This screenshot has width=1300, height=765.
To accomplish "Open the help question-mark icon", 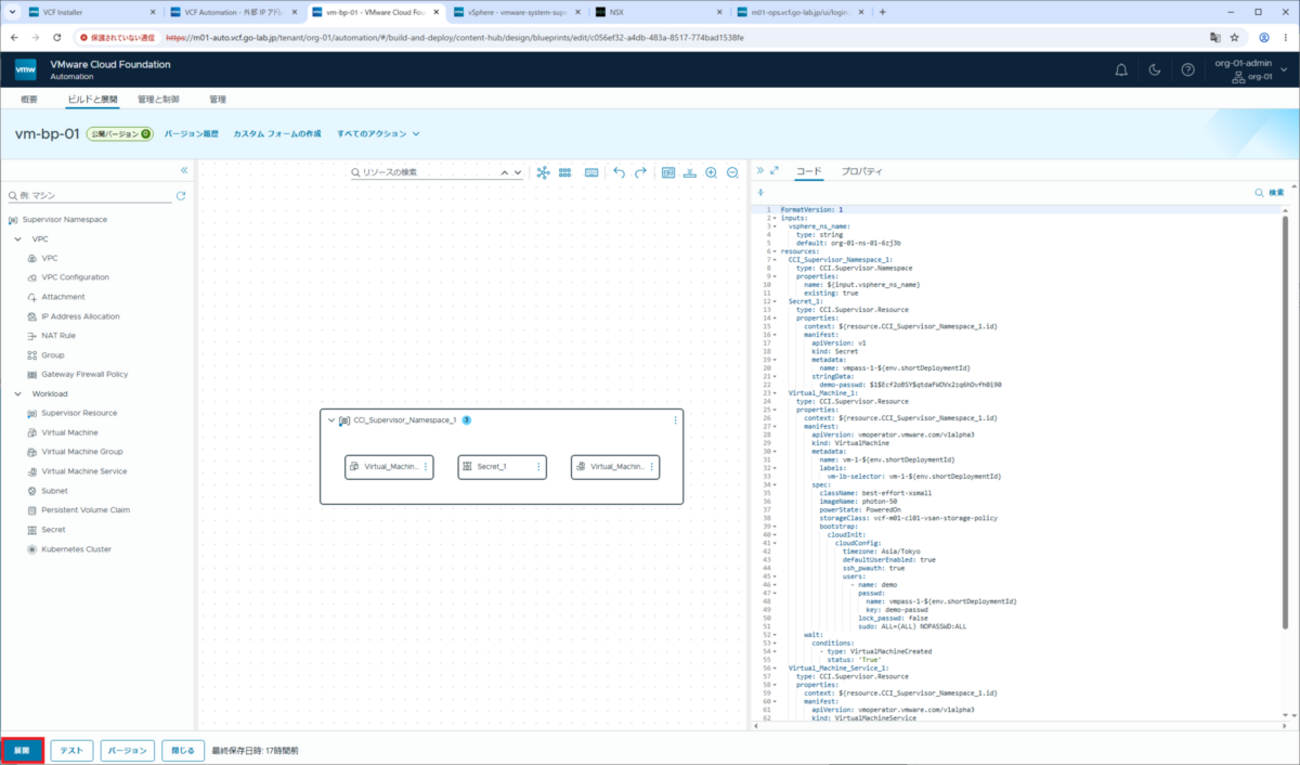I will [x=1187, y=70].
